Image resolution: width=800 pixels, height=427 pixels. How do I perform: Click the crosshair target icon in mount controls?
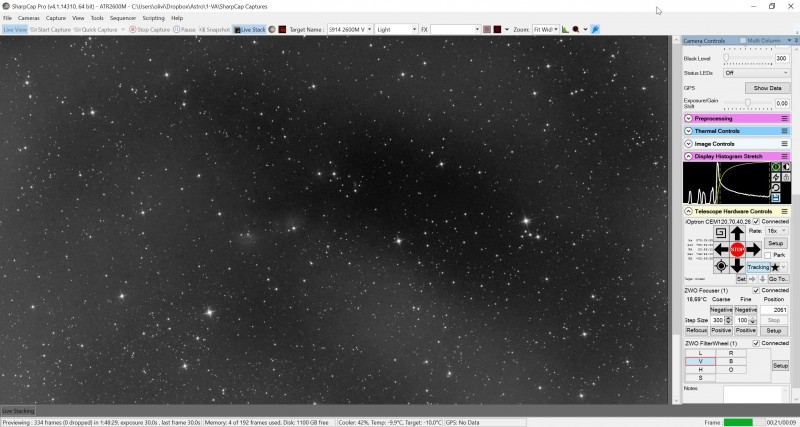point(721,266)
